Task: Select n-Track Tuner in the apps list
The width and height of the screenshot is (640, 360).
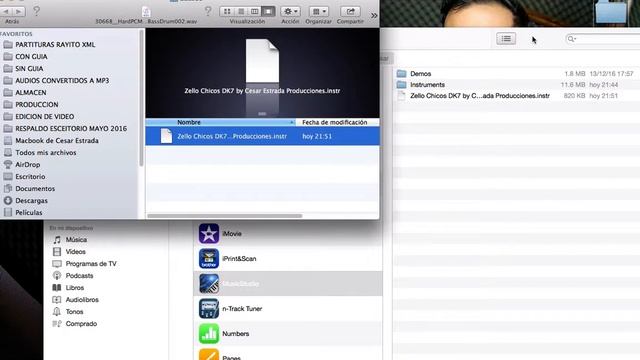Action: pos(288,309)
